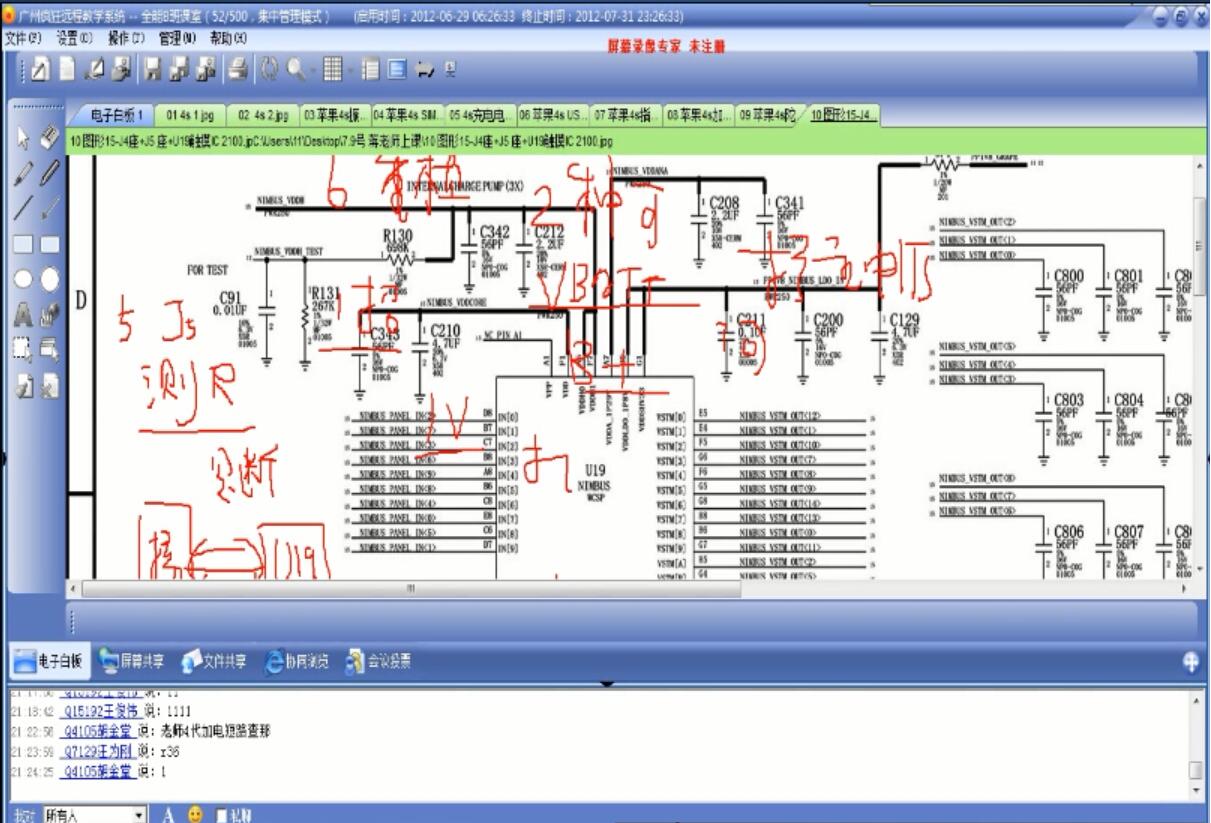Open the 操作 menu
Screen dimensions: 1211x823
(126, 37)
